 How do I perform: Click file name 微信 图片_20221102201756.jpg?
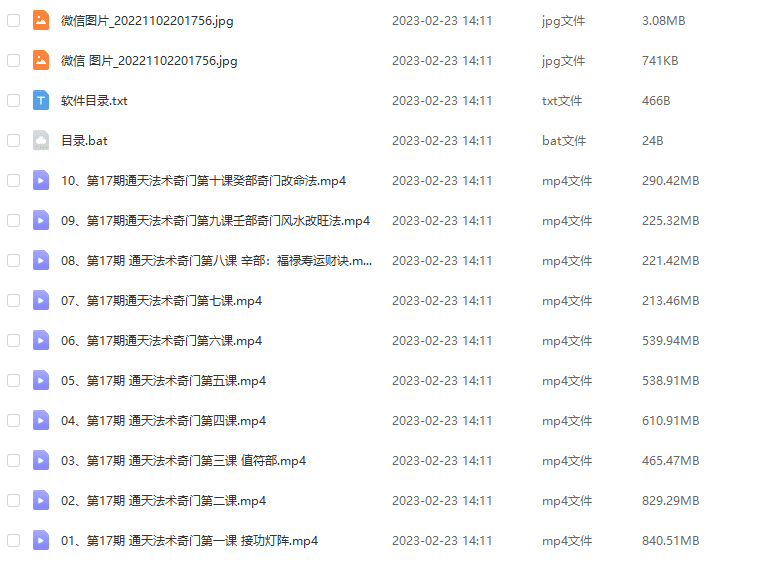click(149, 61)
